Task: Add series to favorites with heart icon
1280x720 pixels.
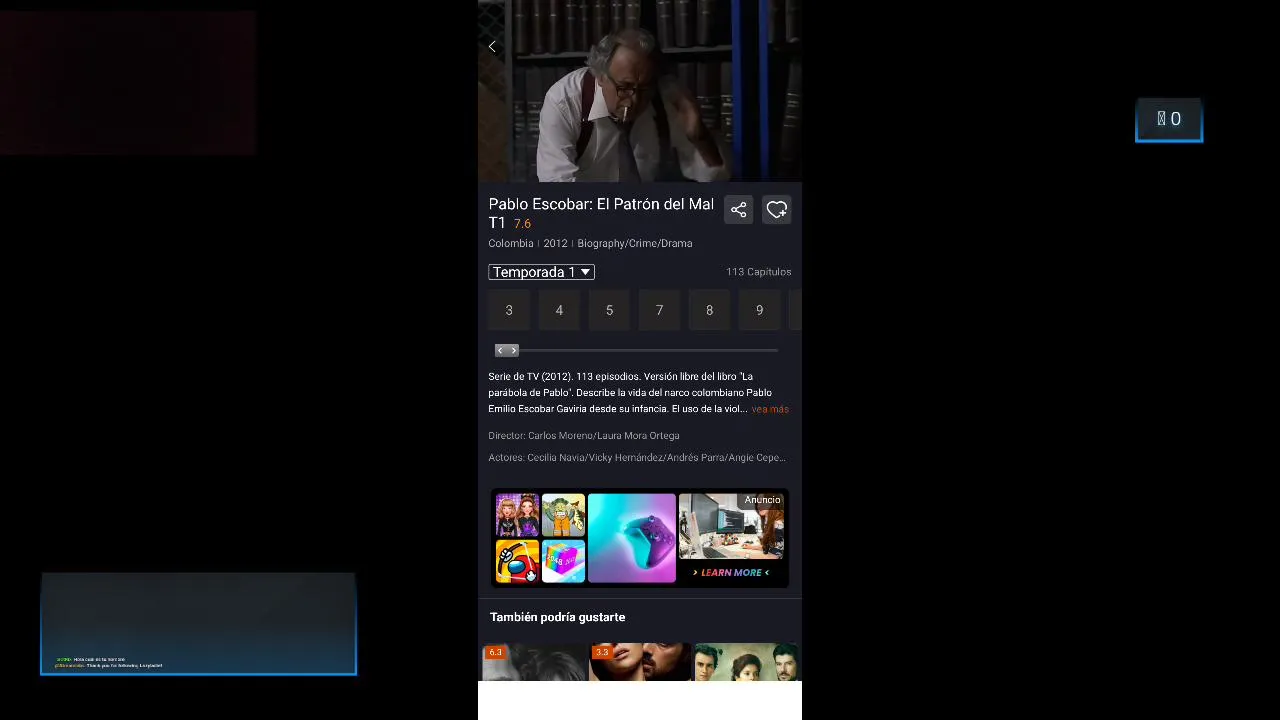Action: [x=777, y=210]
